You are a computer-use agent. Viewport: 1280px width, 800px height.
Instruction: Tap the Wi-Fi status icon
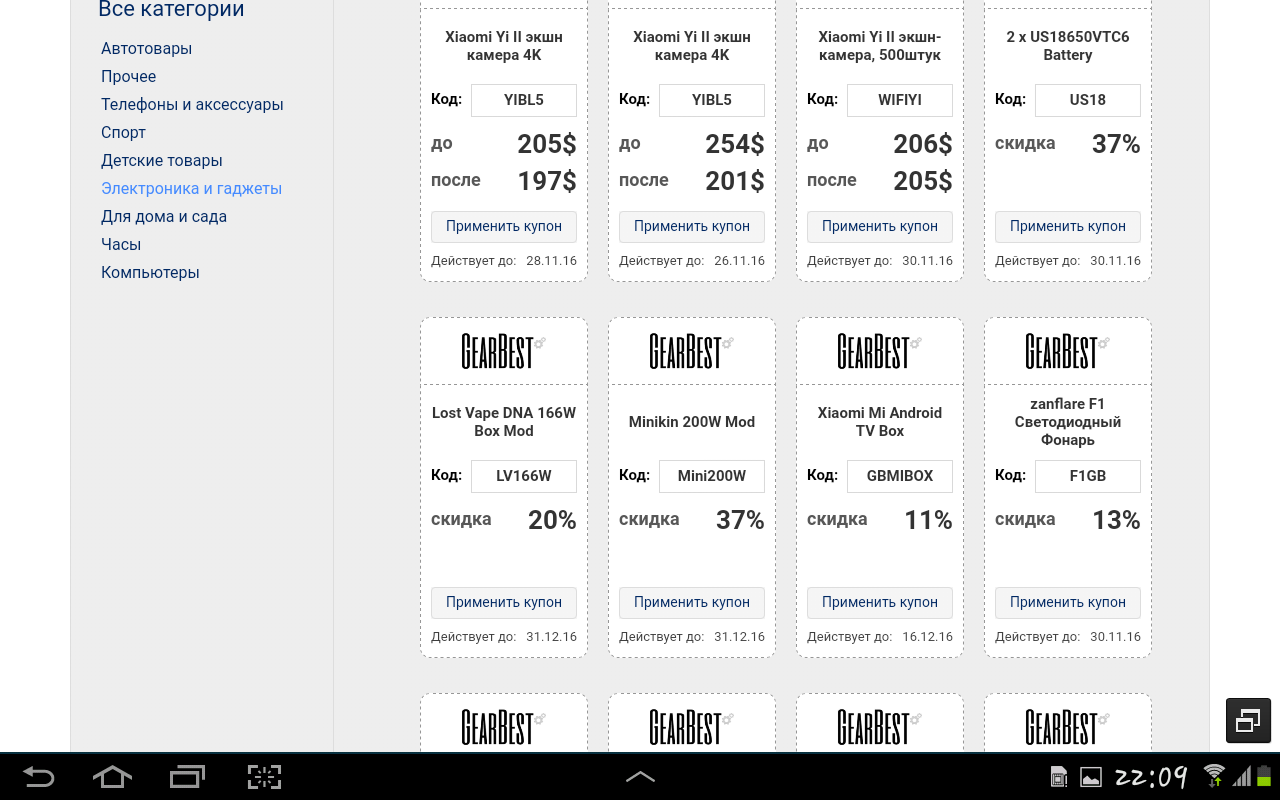1214,776
